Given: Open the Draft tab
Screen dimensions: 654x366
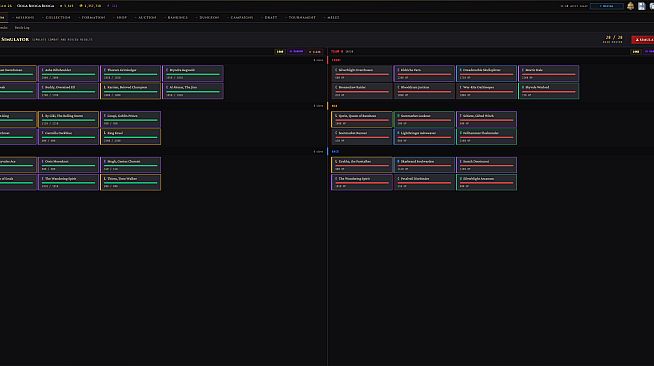Looking at the screenshot, I should click(270, 18).
